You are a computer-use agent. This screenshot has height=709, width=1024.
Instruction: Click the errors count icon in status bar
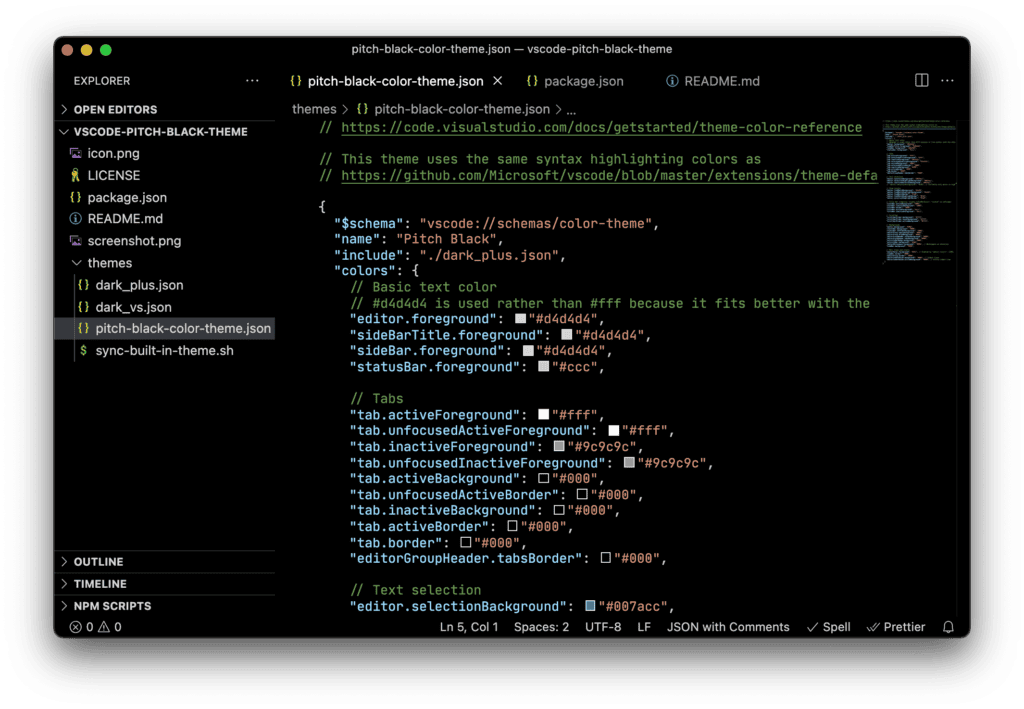pos(76,627)
